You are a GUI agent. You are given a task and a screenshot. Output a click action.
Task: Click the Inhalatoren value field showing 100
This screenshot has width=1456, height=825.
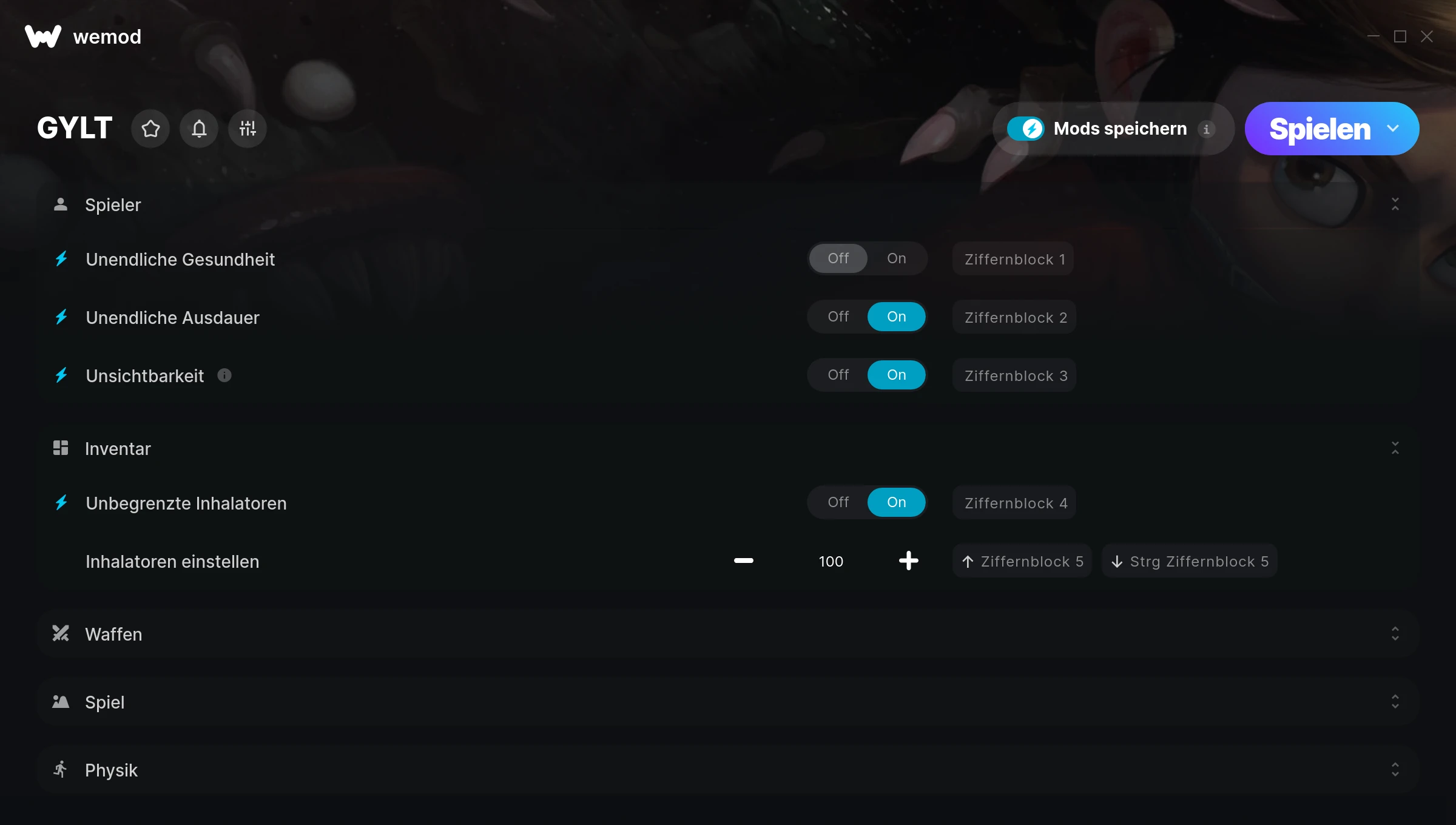pos(831,562)
